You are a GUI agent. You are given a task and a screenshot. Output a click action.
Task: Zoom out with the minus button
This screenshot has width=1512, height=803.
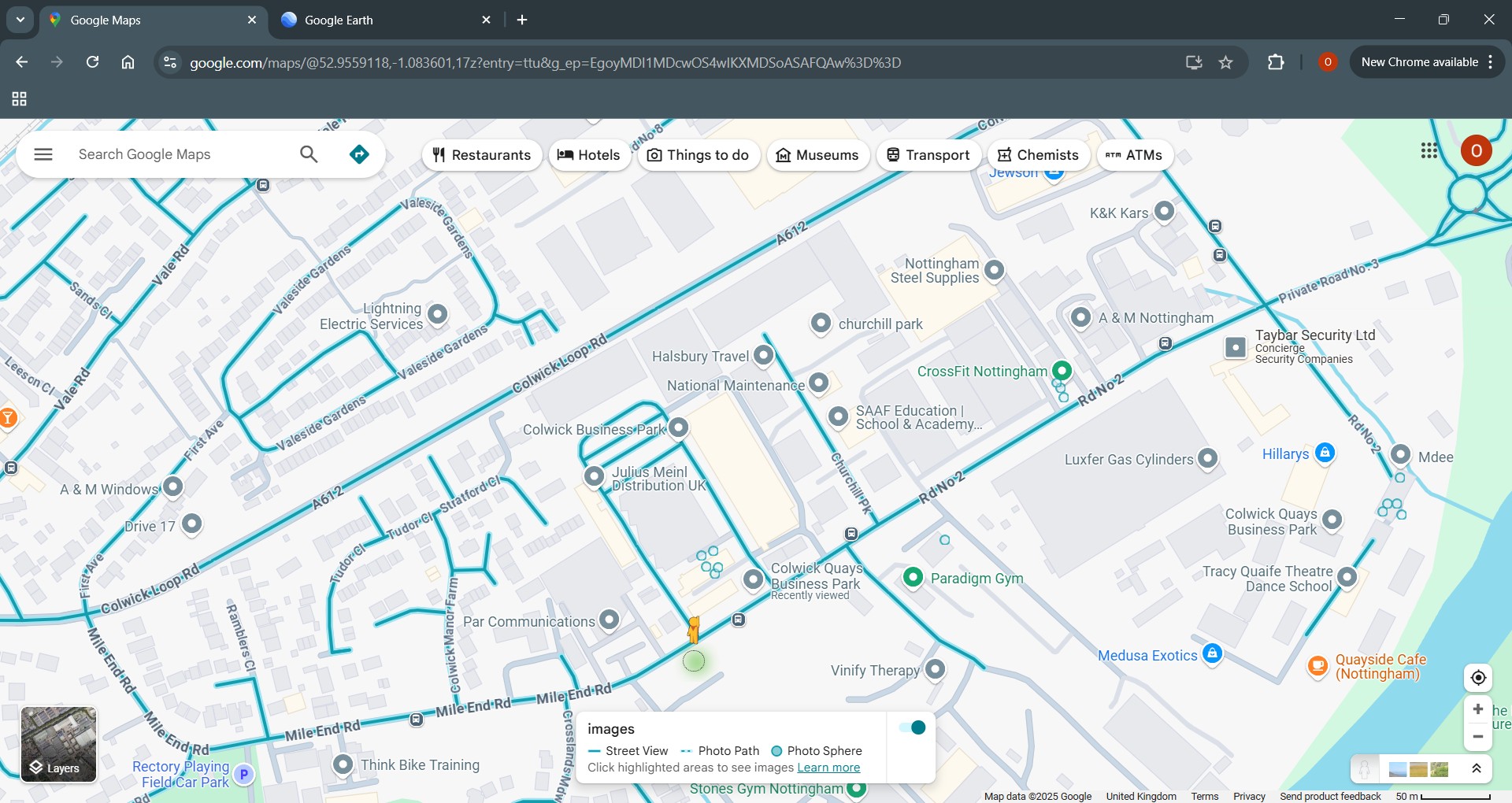(1478, 737)
